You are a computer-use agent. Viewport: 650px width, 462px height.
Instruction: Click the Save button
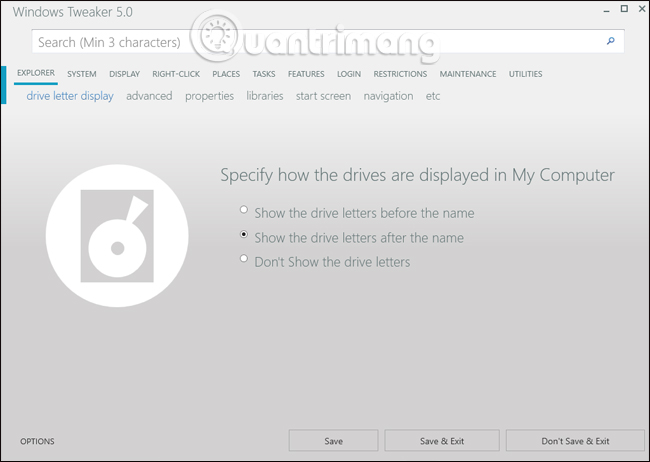coord(333,440)
